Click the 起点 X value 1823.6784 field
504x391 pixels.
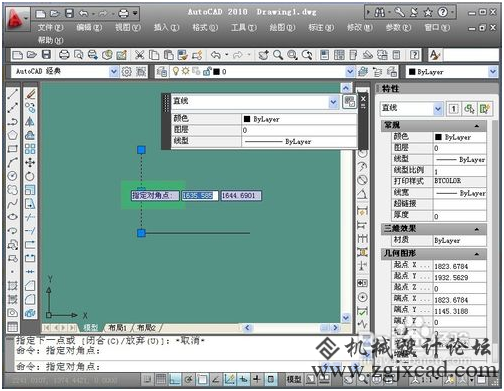pos(460,266)
